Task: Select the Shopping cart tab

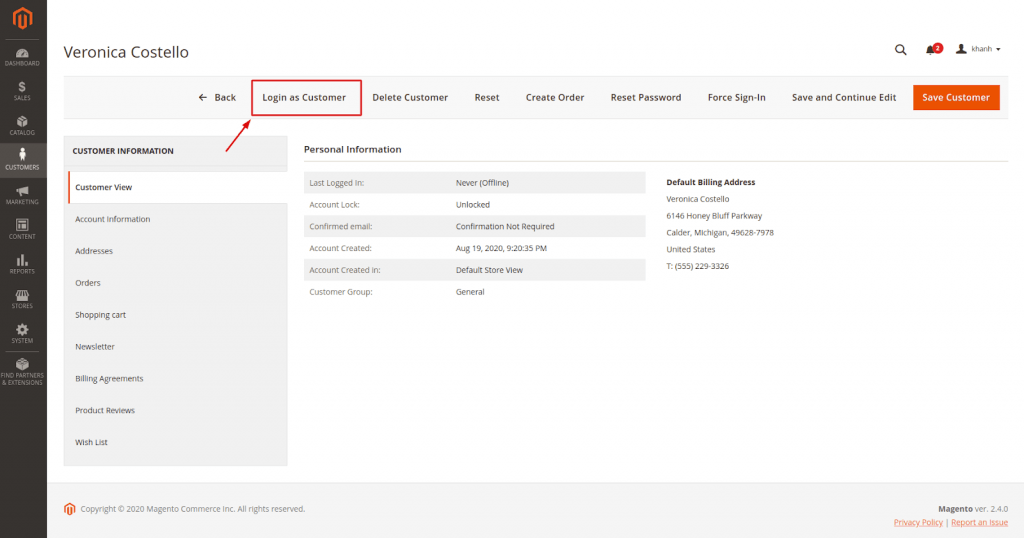Action: point(178,315)
